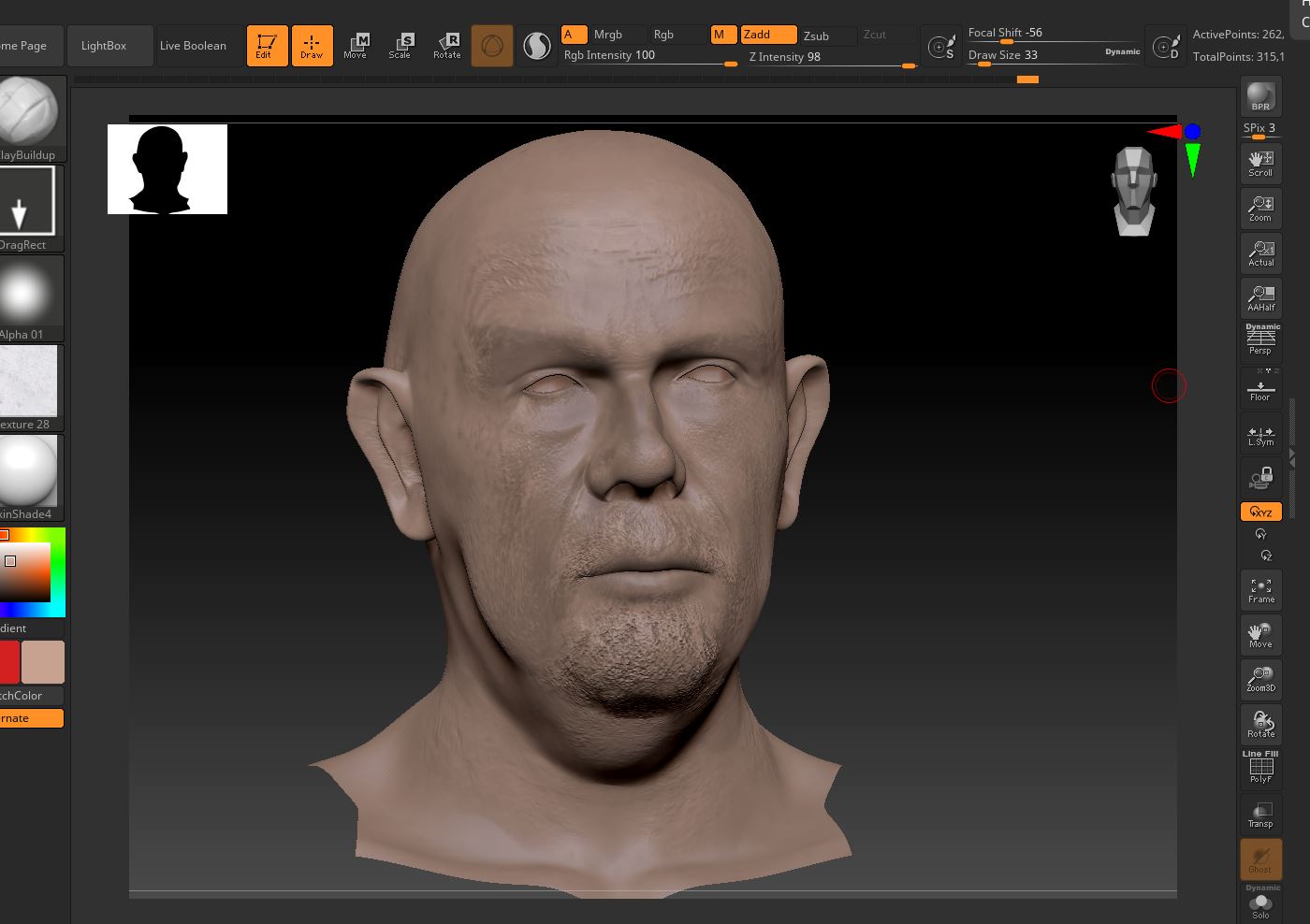Adjust the Z Intensity slider
This screenshot has width=1310, height=924.
[x=832, y=57]
